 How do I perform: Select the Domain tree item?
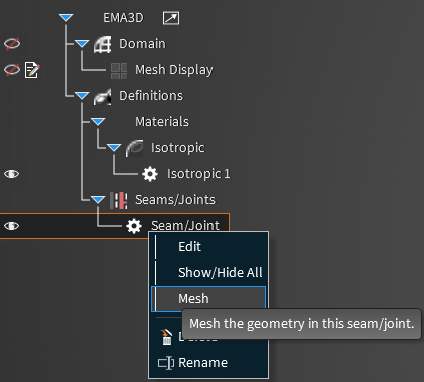tap(142, 44)
